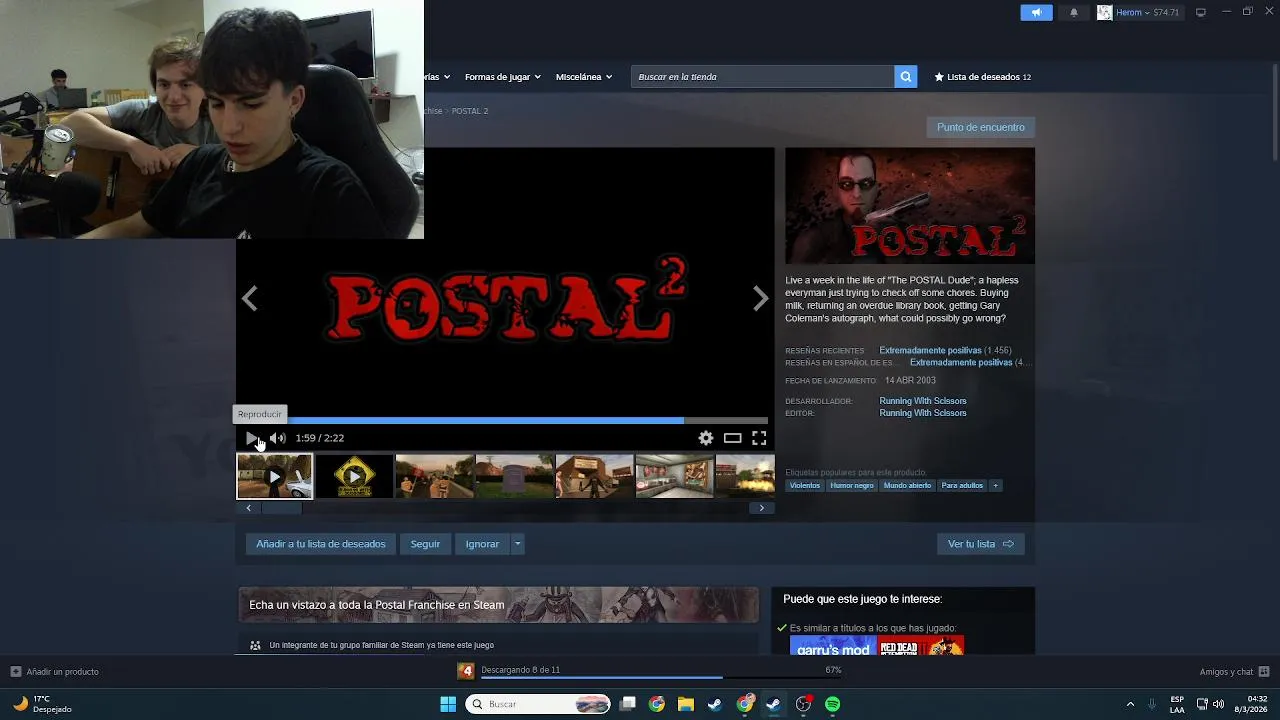Click the thumbnail strip scrollbar handle
The image size is (1280, 720).
(x=281, y=508)
